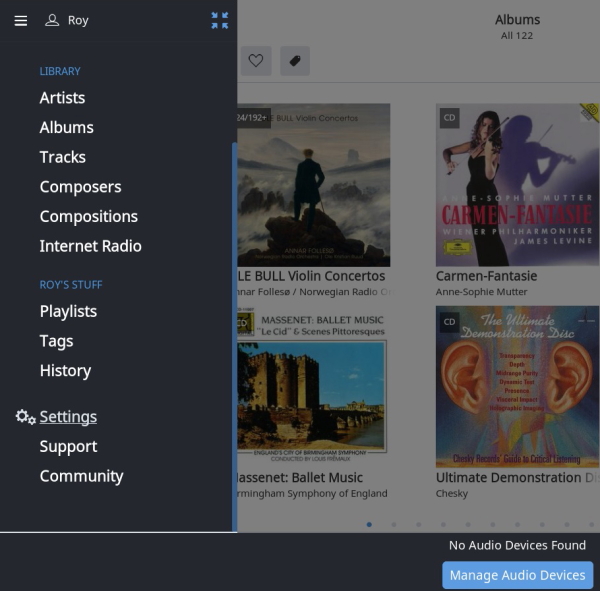The height and width of the screenshot is (591, 600).
Task: Jump to the third page indicator dot
Action: tap(419, 524)
